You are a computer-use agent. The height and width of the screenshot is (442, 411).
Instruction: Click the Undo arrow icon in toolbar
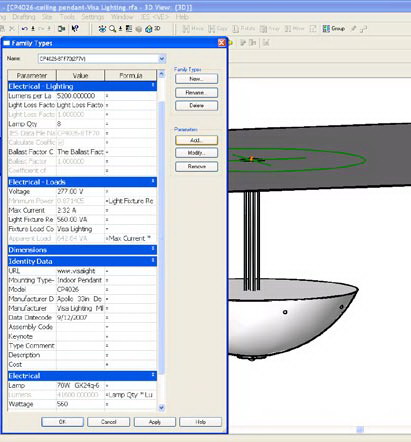[24, 29]
